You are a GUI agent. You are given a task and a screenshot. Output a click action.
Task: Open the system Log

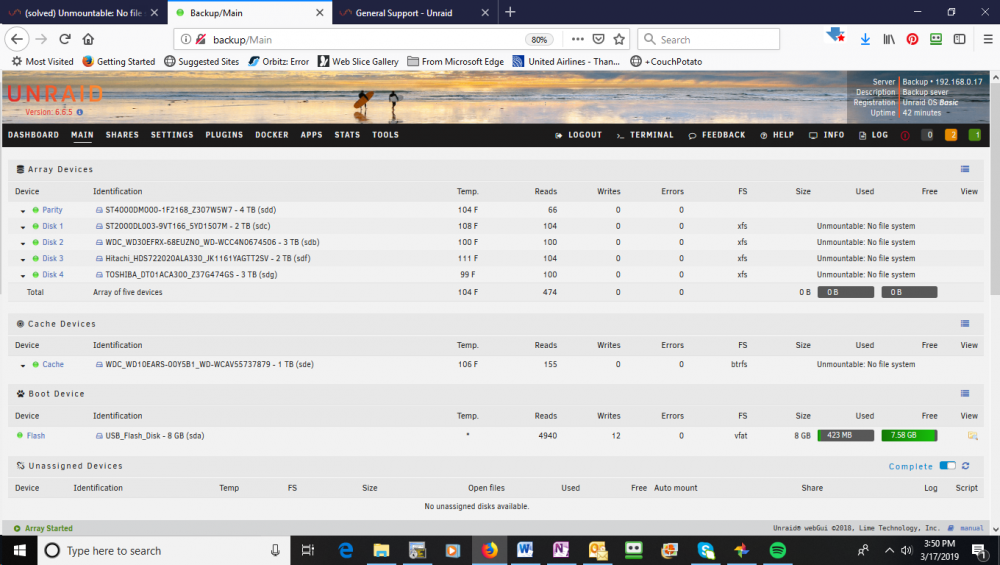[x=873, y=135]
